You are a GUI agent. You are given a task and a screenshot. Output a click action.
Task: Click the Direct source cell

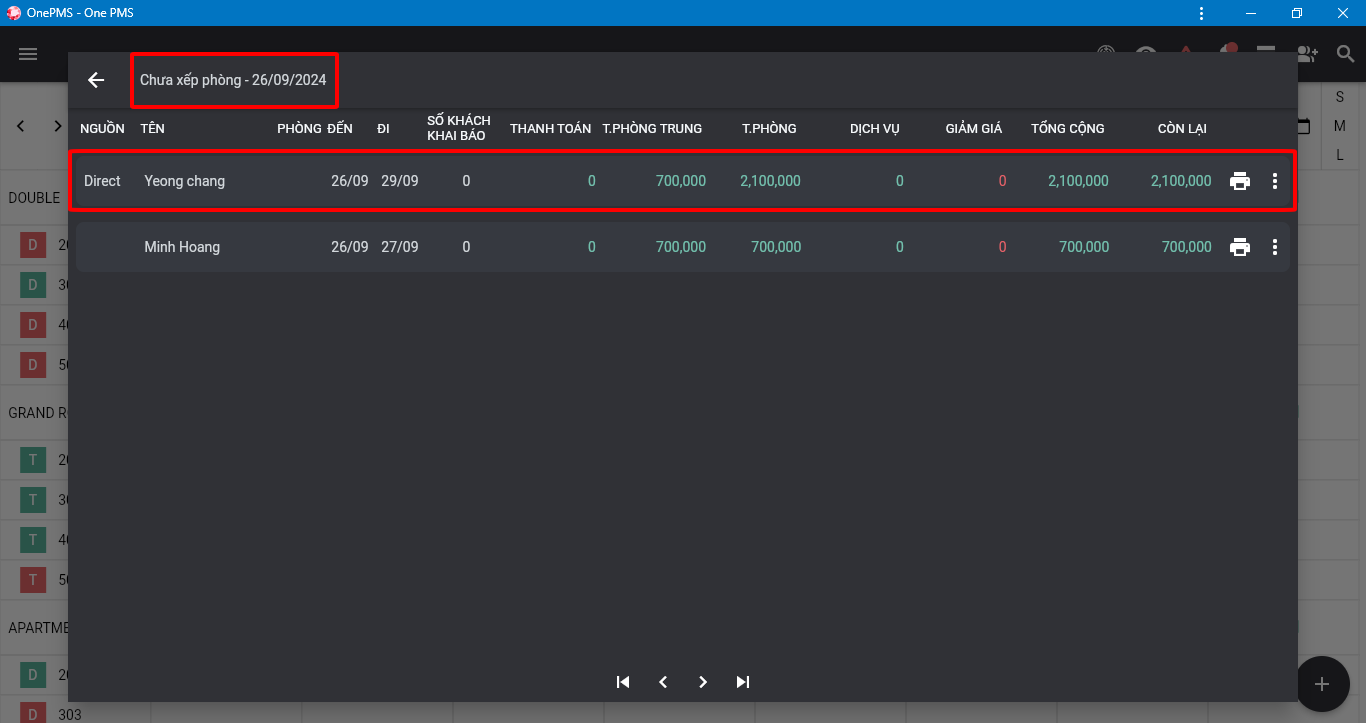[102, 181]
